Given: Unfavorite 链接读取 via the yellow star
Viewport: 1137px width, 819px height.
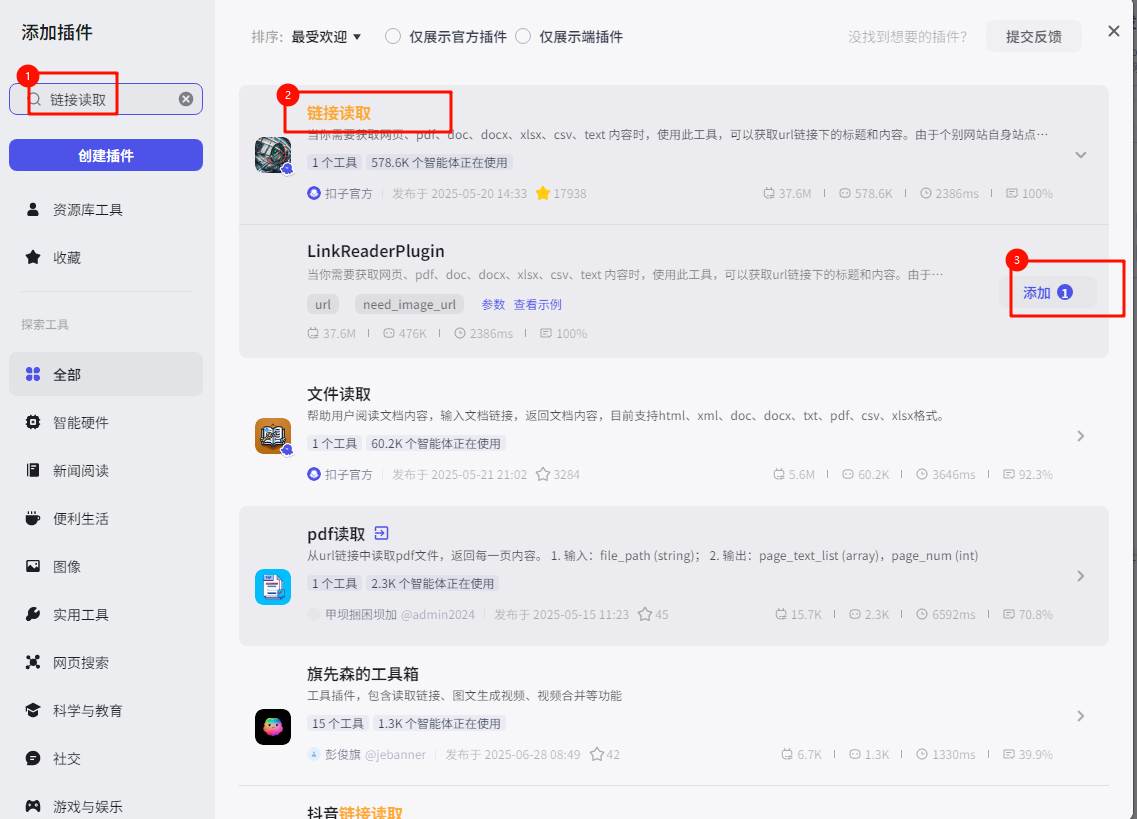Looking at the screenshot, I should click(543, 193).
